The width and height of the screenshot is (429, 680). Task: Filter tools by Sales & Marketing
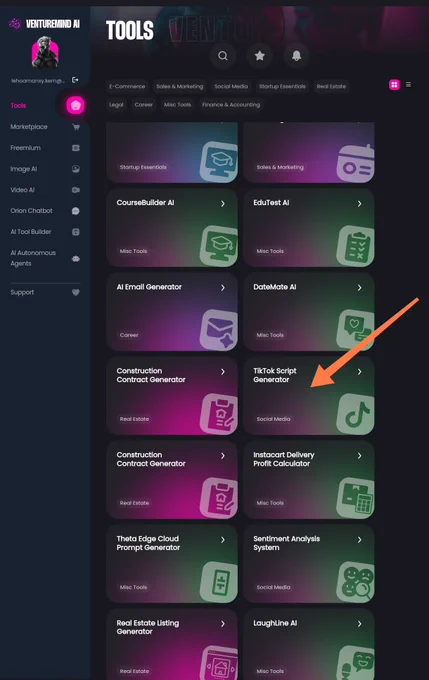point(180,86)
